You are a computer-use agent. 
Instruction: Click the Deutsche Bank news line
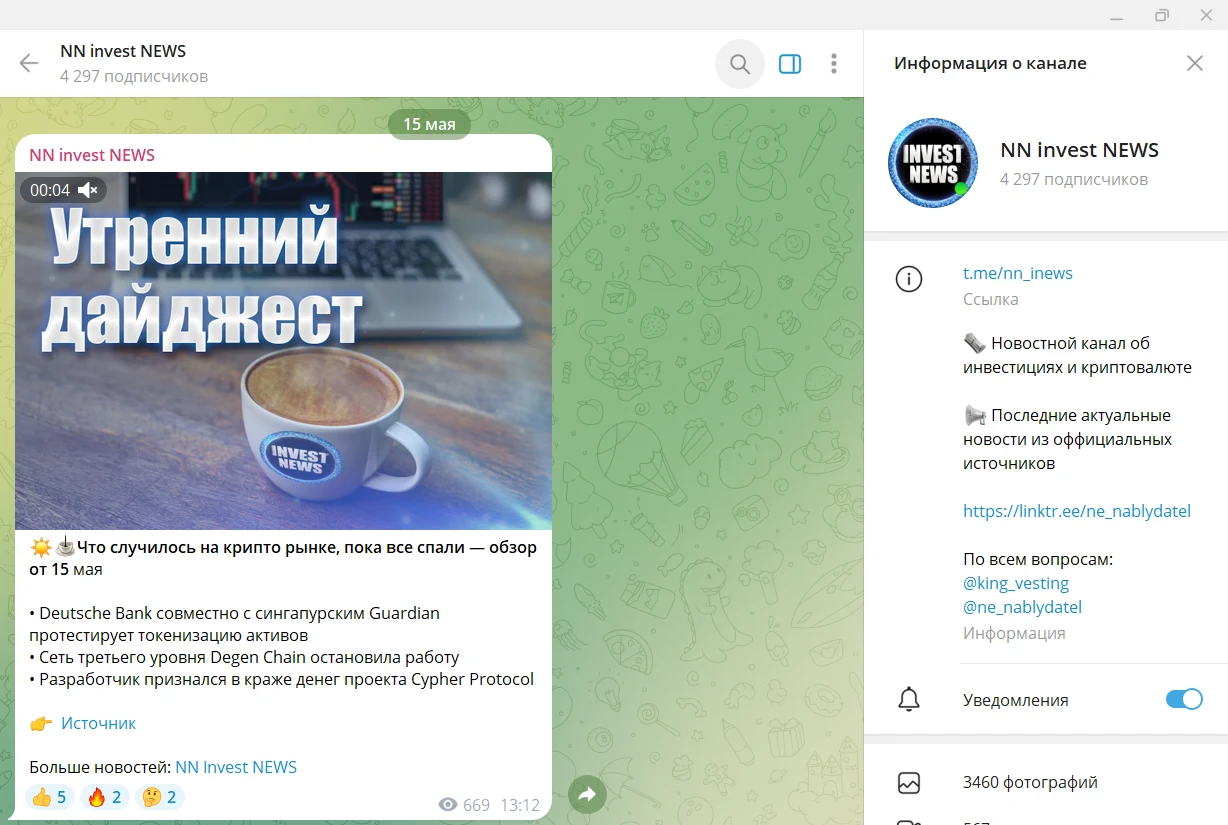(x=234, y=624)
